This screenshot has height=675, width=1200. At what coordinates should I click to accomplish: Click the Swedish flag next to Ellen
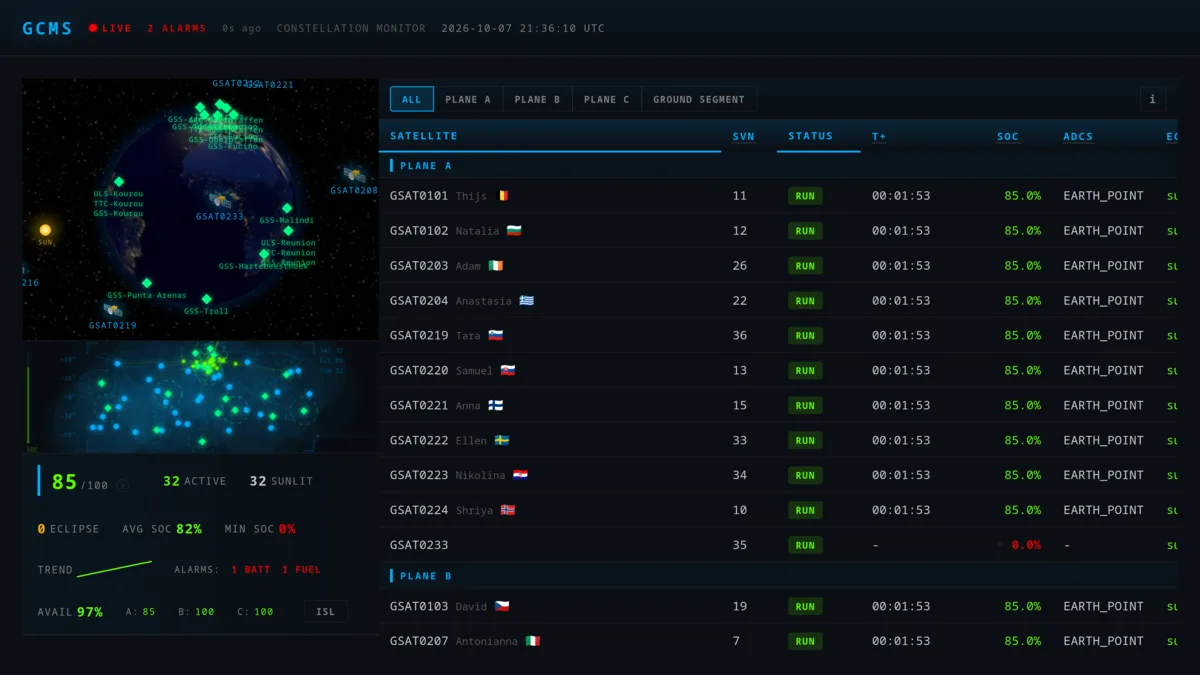[x=502, y=441]
